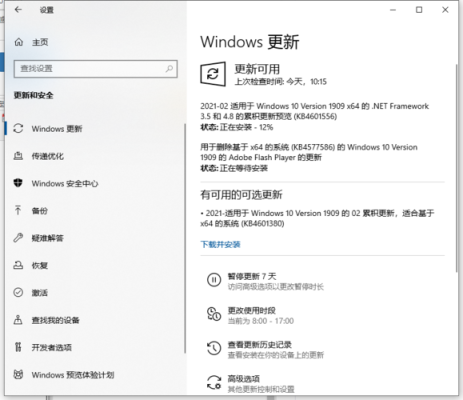Viewport: 463px width, 400px height.
Task: Close the Settings window
Action: (x=445, y=10)
